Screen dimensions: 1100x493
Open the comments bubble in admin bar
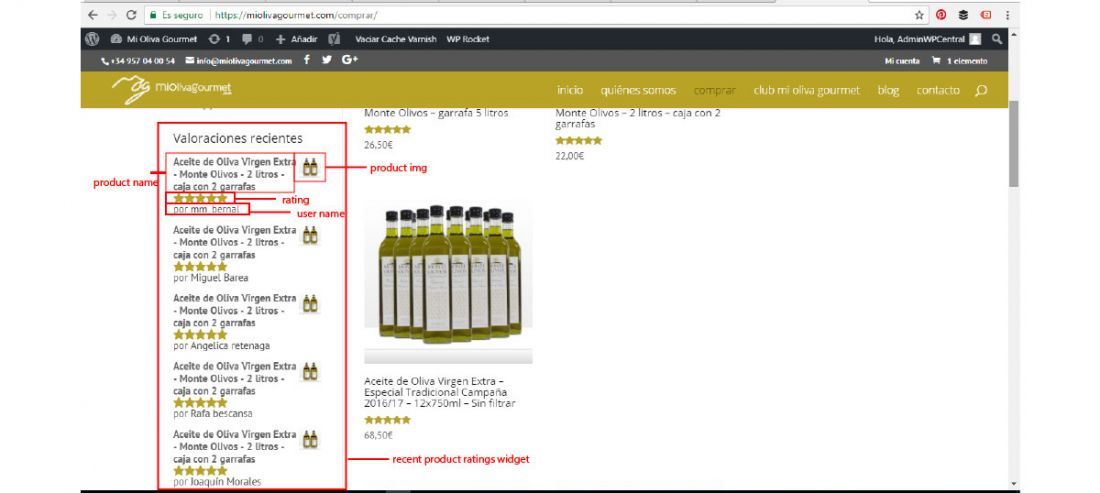point(247,39)
